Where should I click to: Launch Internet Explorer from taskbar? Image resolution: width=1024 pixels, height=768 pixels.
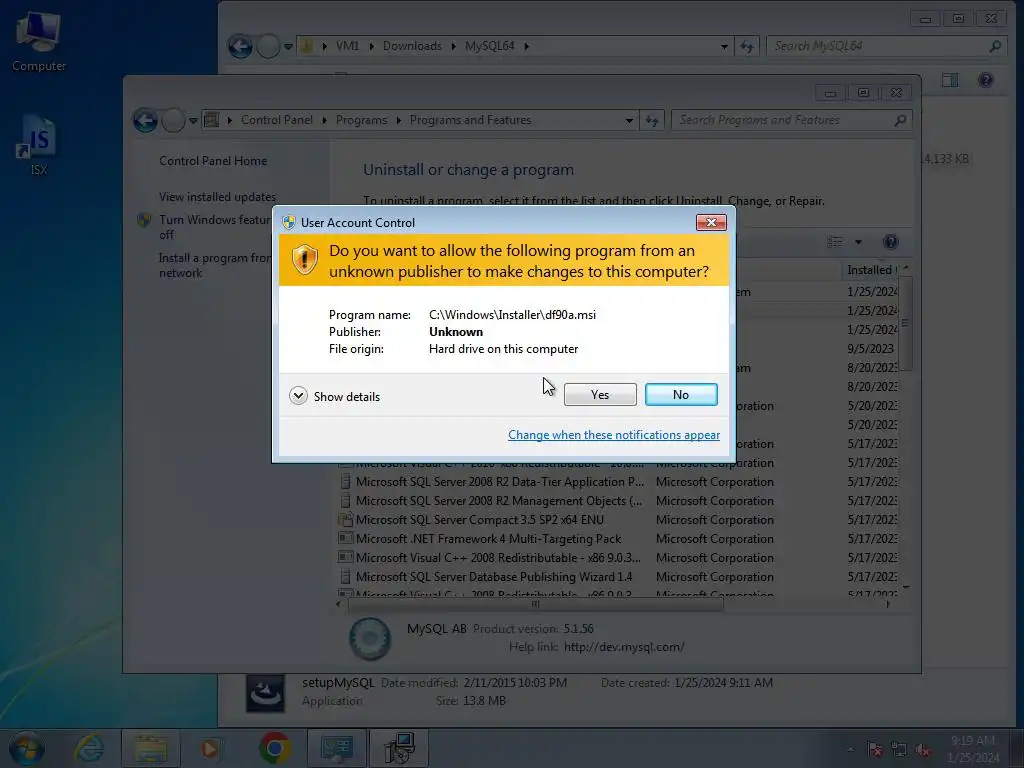88,748
